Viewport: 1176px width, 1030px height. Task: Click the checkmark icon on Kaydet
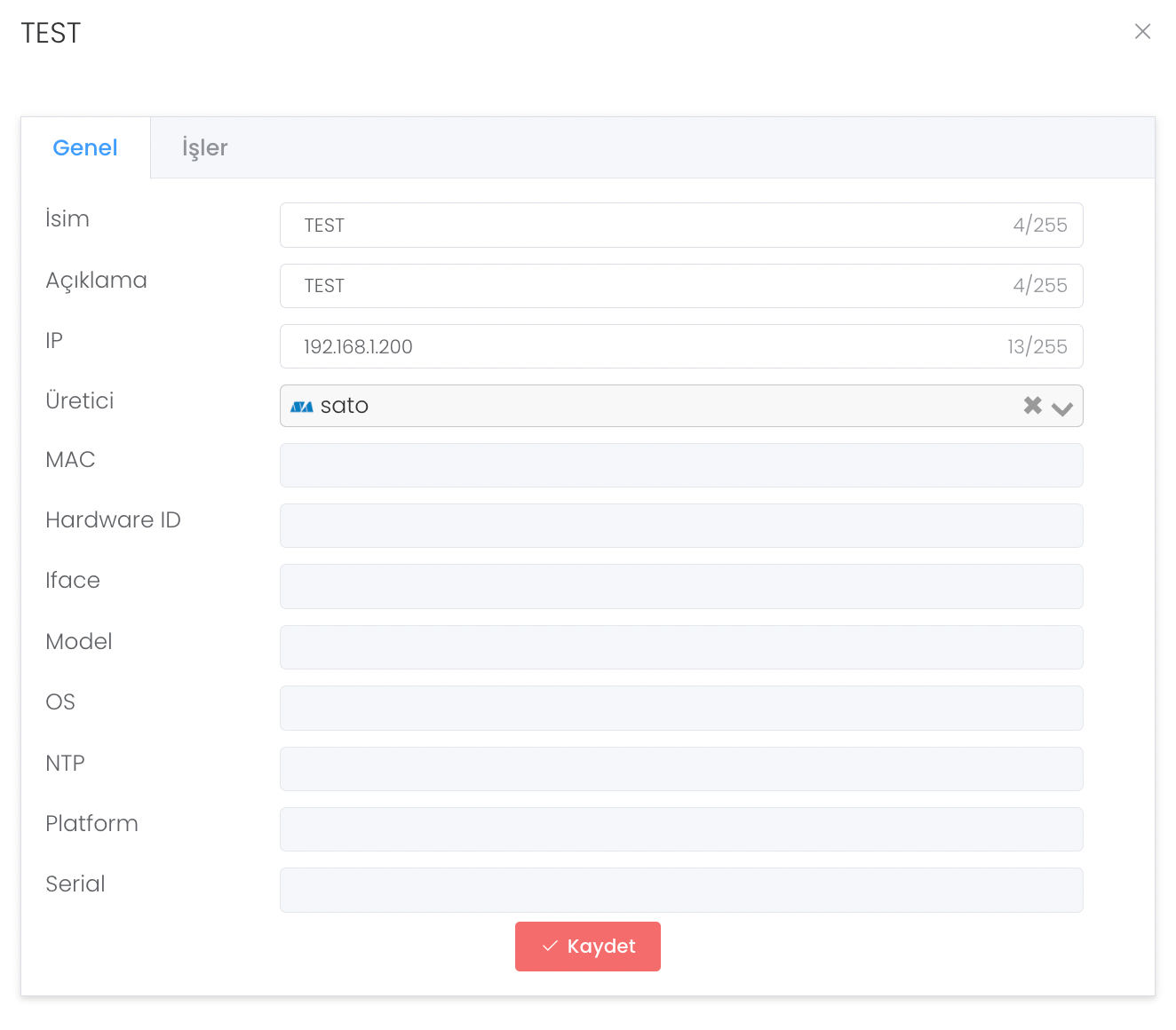550,947
